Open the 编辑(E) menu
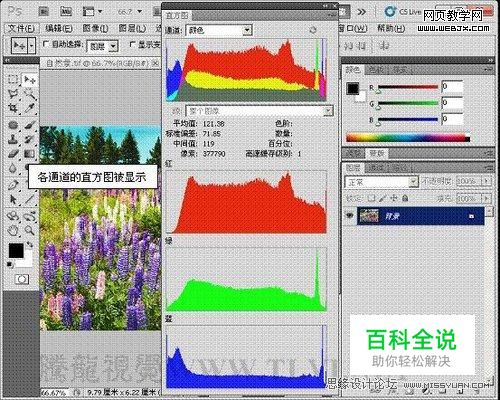This screenshot has width=500, height=400. (59, 29)
